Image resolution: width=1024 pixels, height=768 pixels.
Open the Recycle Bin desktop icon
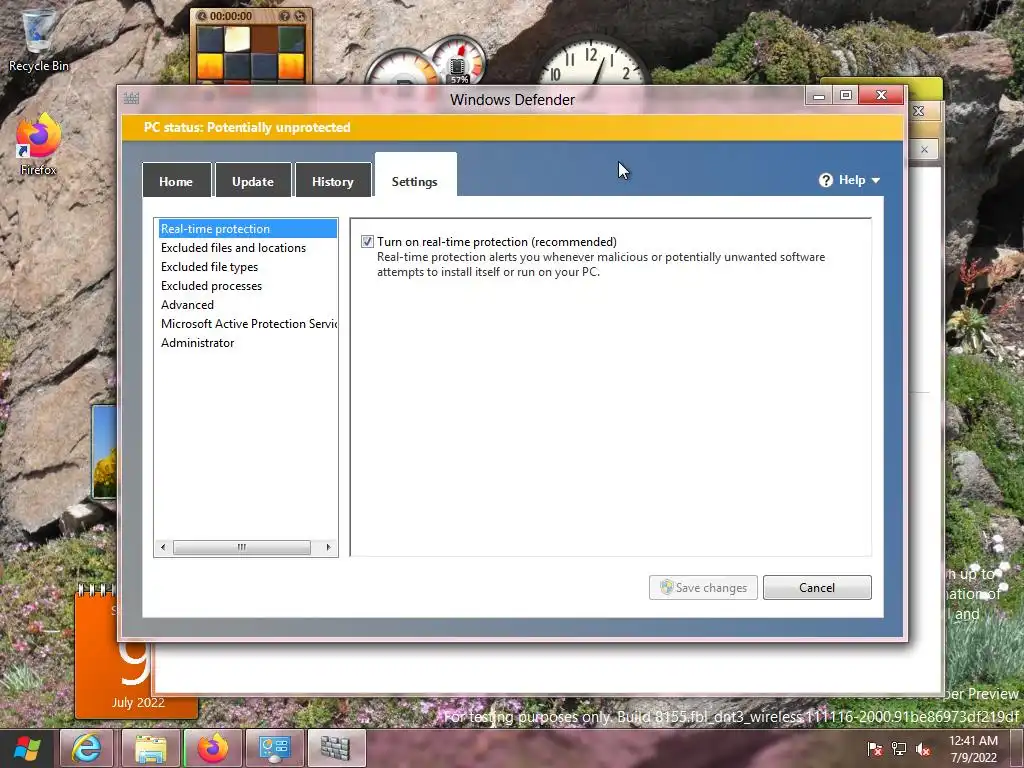pyautogui.click(x=38, y=40)
